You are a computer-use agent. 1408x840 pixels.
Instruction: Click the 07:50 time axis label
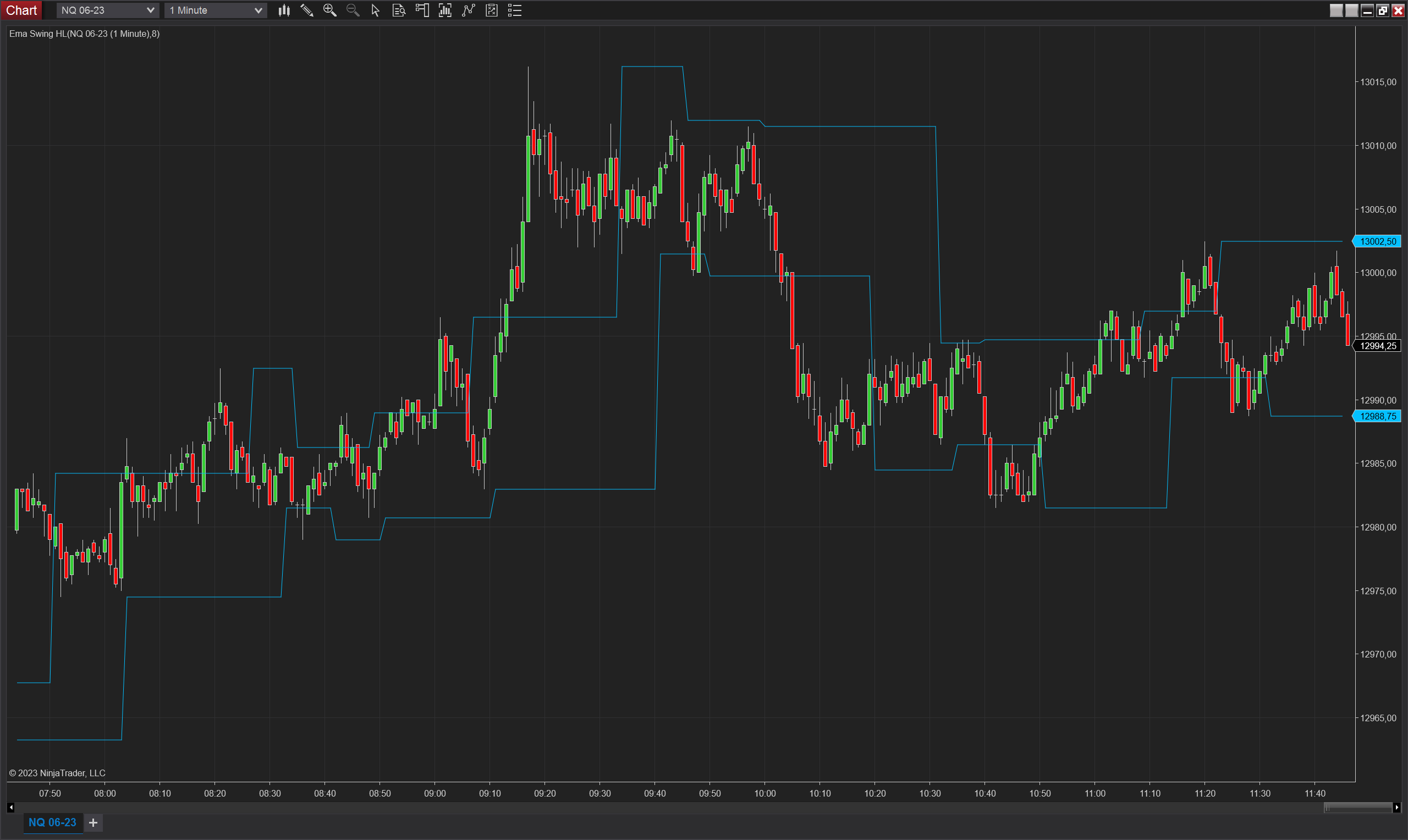(x=50, y=794)
